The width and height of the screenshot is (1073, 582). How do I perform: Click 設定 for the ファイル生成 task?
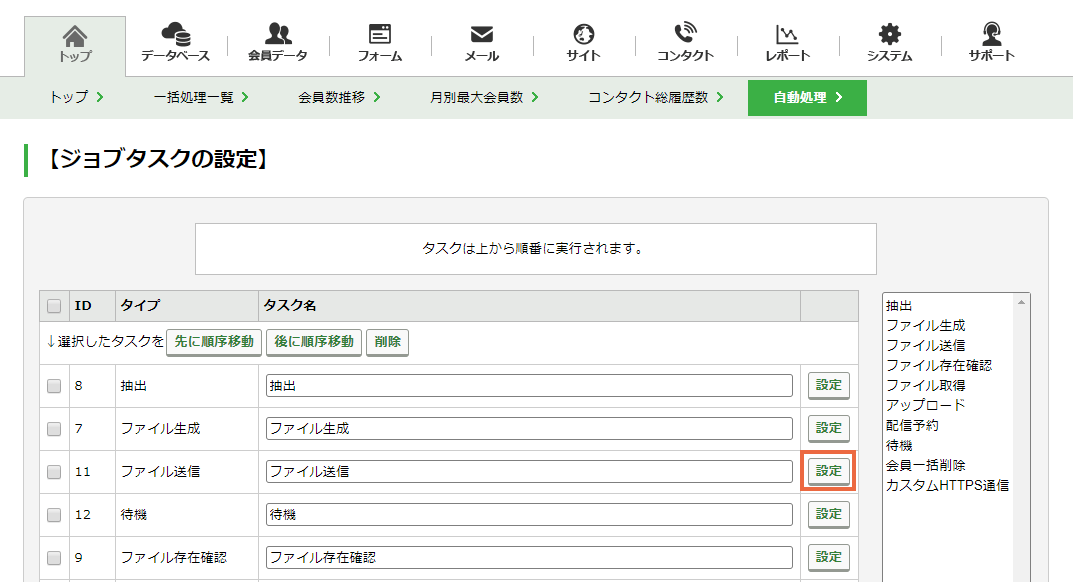pyautogui.click(x=829, y=428)
